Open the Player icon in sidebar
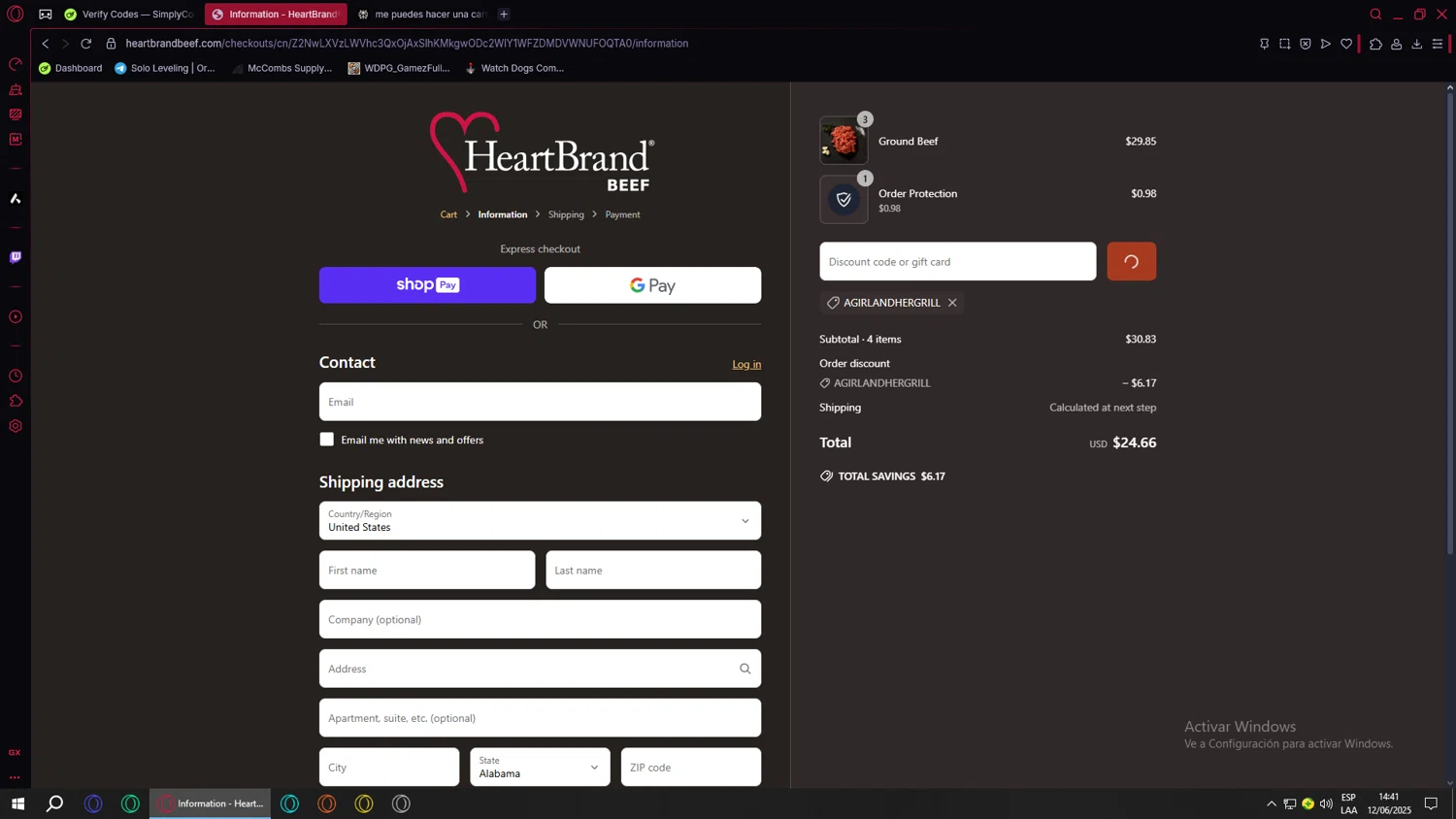This screenshot has width=1456, height=819. [x=16, y=316]
